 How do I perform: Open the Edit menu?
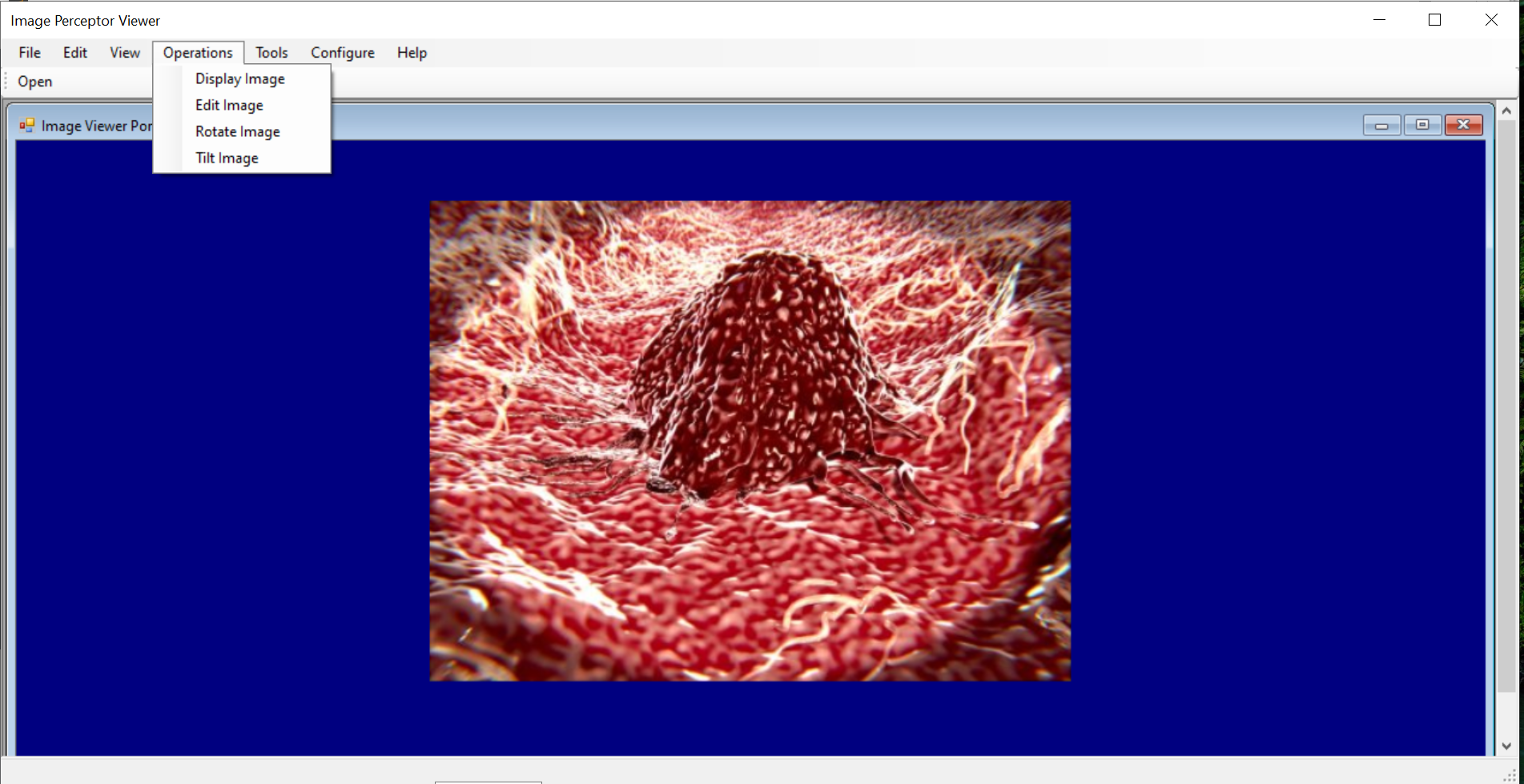(75, 53)
